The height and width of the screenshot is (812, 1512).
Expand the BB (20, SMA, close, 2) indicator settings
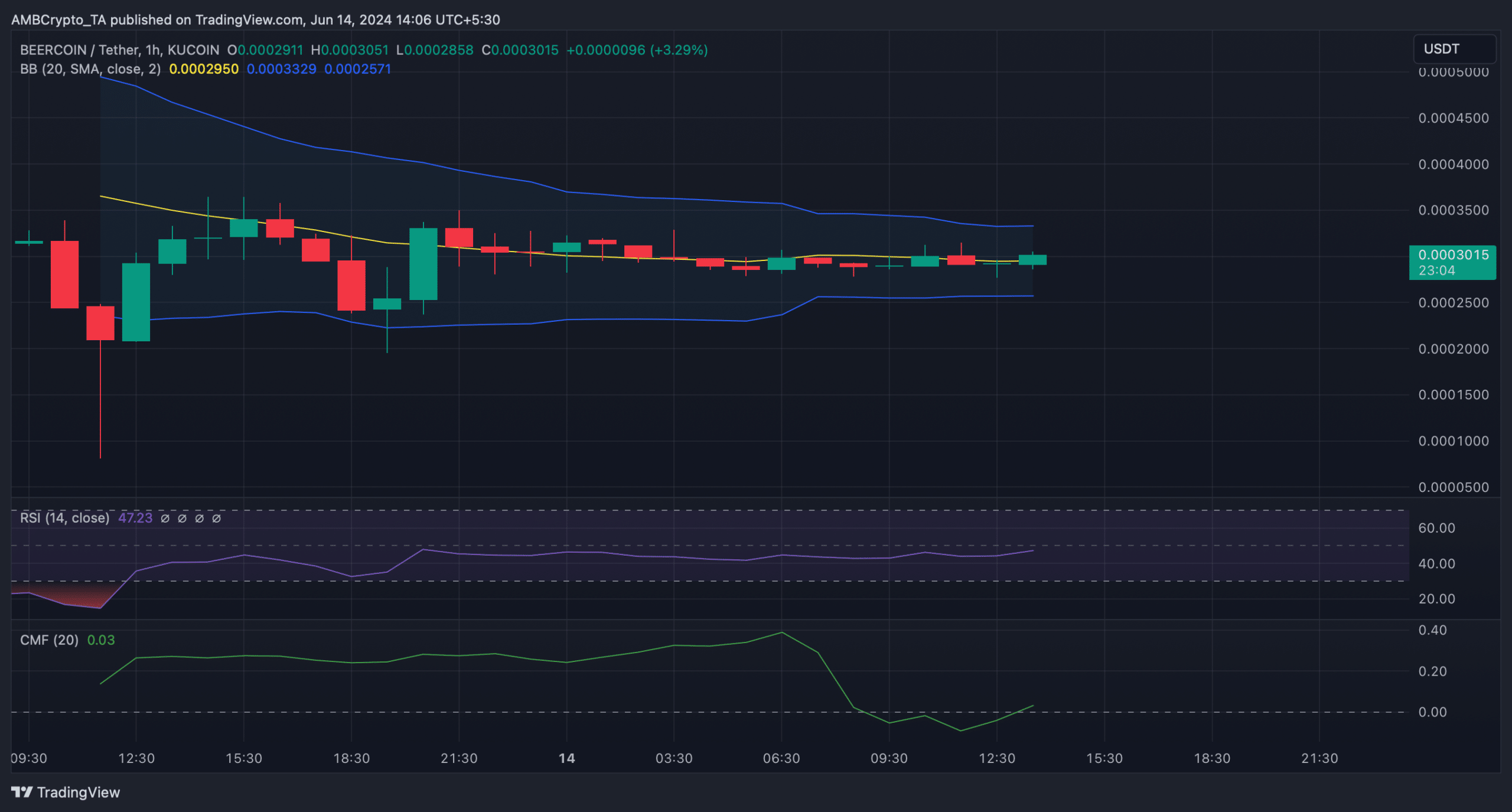coord(90,69)
